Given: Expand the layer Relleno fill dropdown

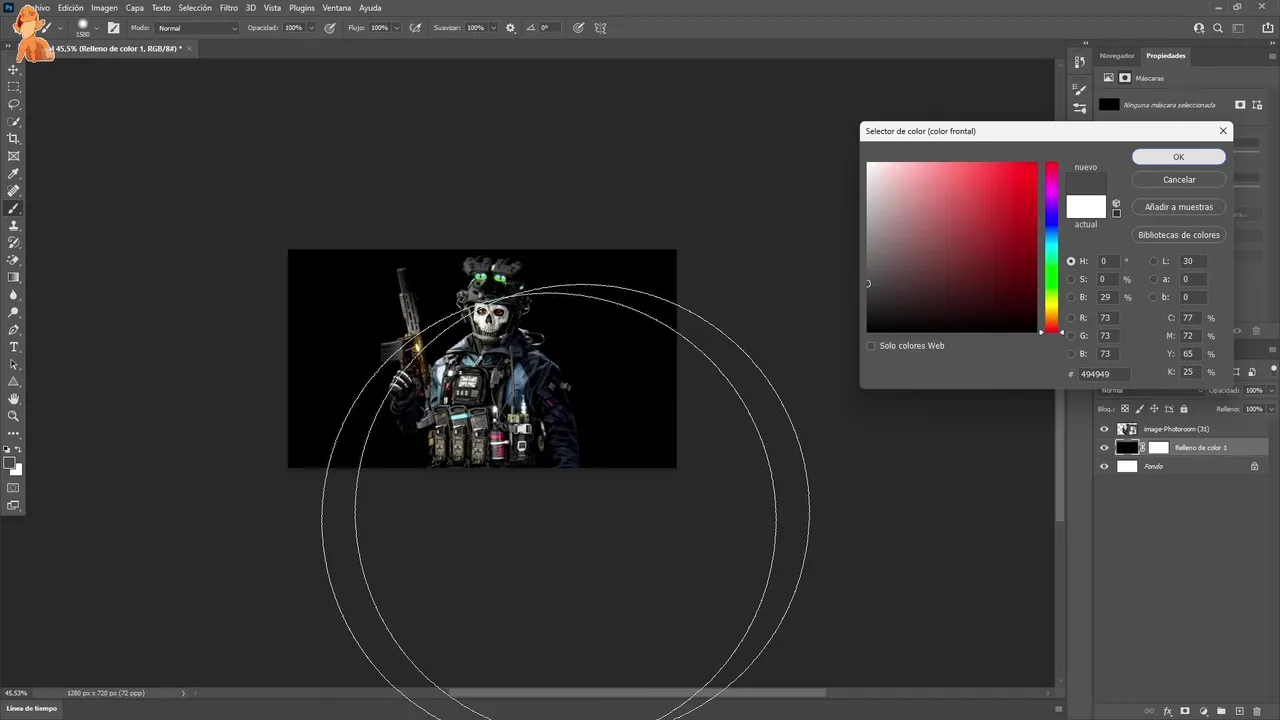Looking at the screenshot, I should coord(1271,408).
